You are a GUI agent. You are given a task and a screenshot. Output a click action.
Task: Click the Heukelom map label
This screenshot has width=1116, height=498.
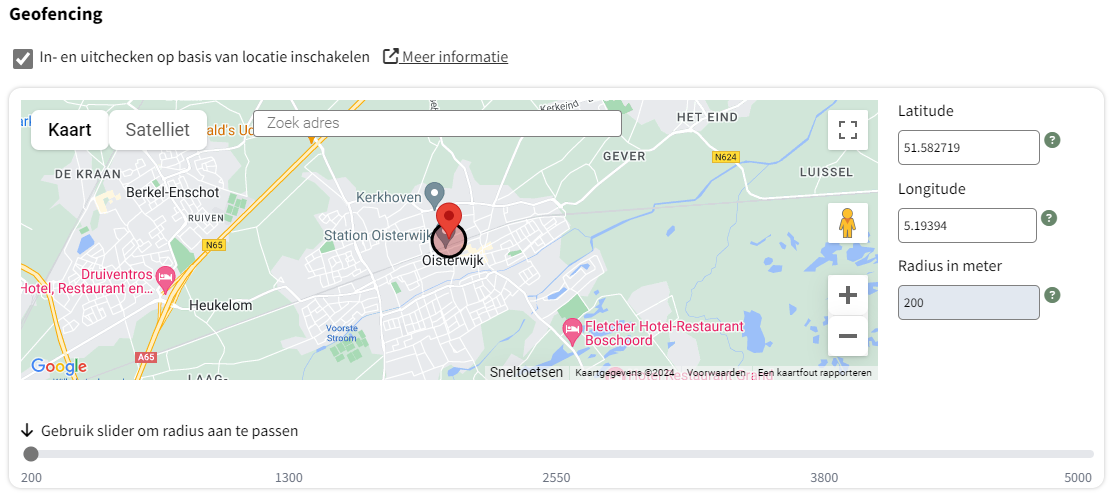pos(221,305)
